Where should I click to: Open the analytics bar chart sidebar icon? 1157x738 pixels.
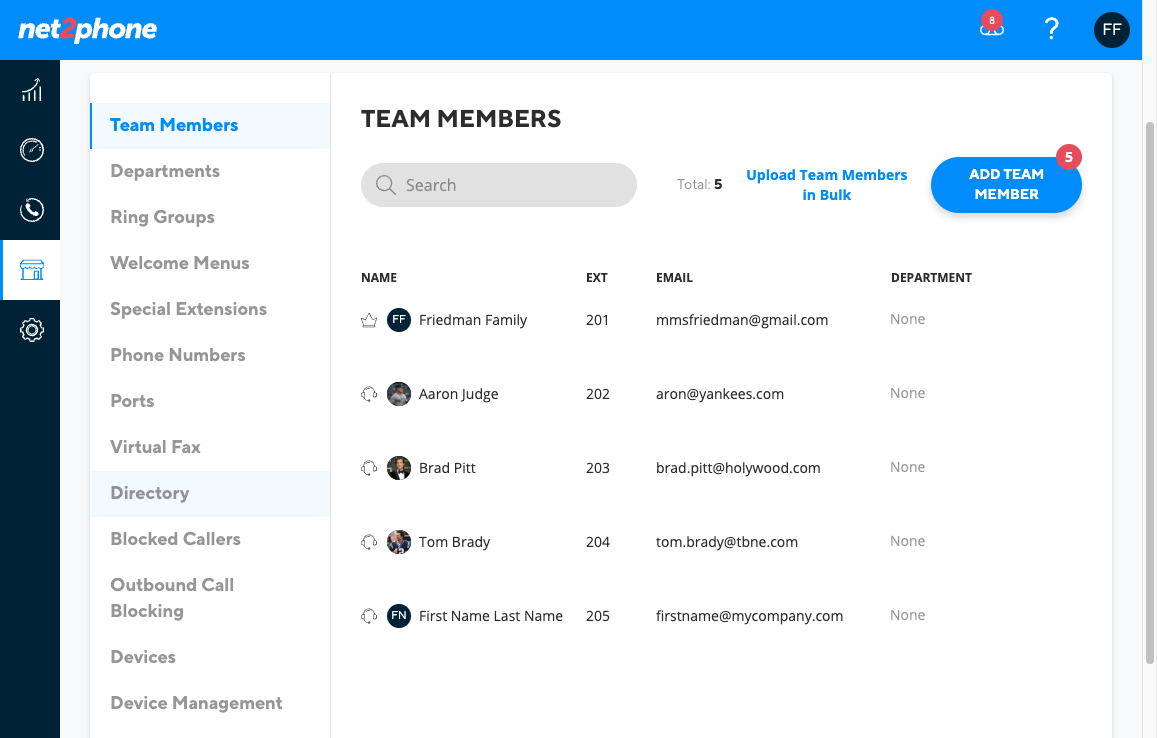[x=31, y=90]
